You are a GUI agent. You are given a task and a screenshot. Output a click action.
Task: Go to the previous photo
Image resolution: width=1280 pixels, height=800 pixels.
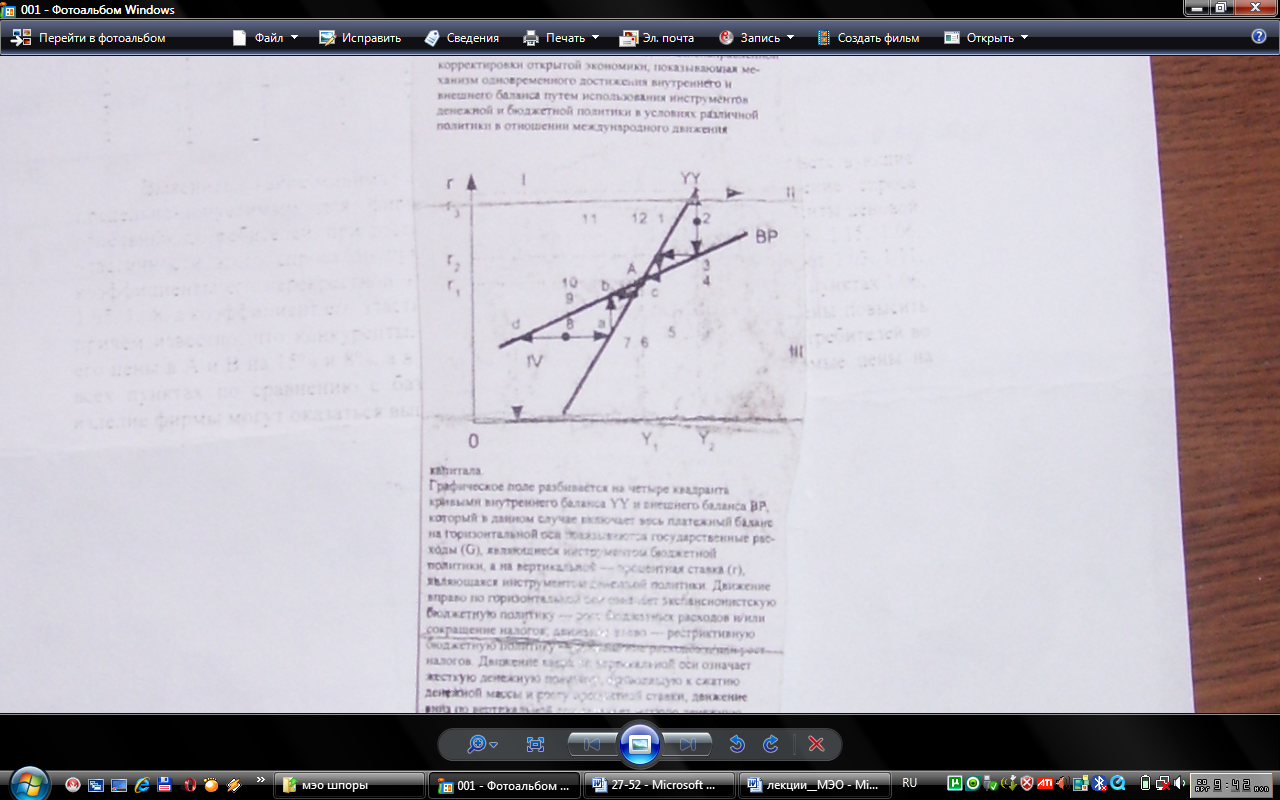[x=591, y=744]
